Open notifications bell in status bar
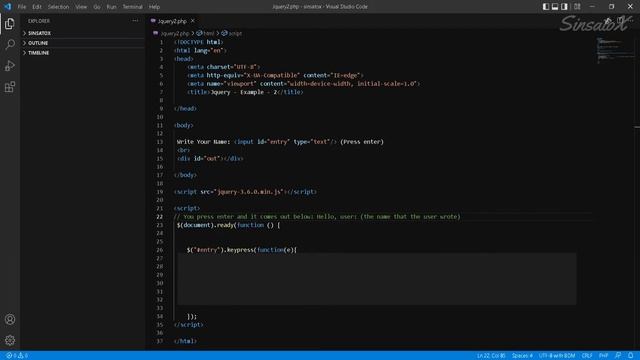 [x=631, y=356]
